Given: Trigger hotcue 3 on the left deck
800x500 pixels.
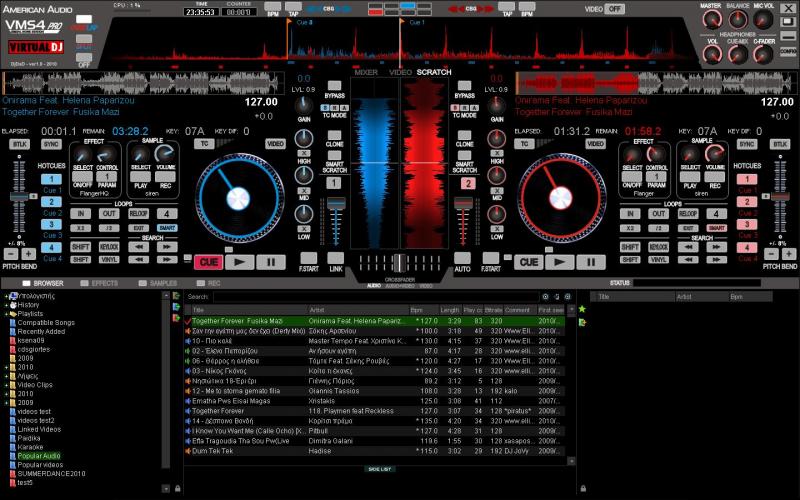Looking at the screenshot, I should pyautogui.click(x=51, y=224).
